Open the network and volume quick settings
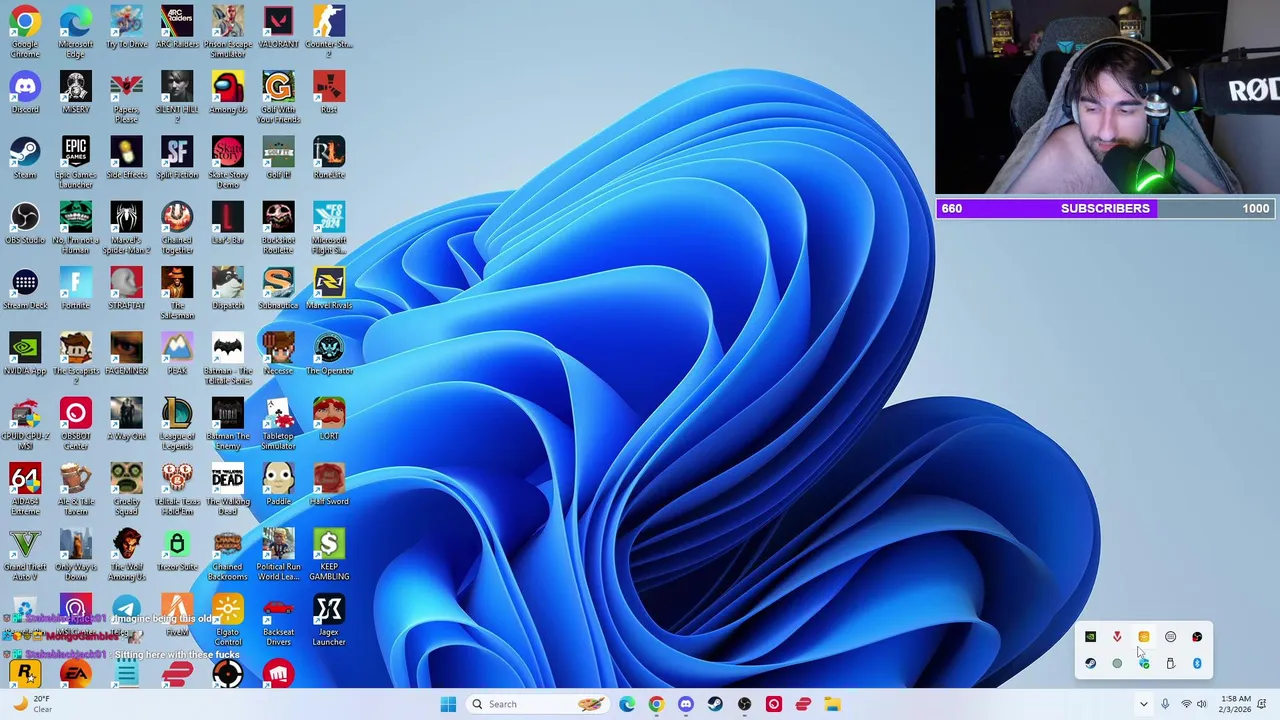Viewport: 1280px width, 720px height. click(x=1195, y=704)
